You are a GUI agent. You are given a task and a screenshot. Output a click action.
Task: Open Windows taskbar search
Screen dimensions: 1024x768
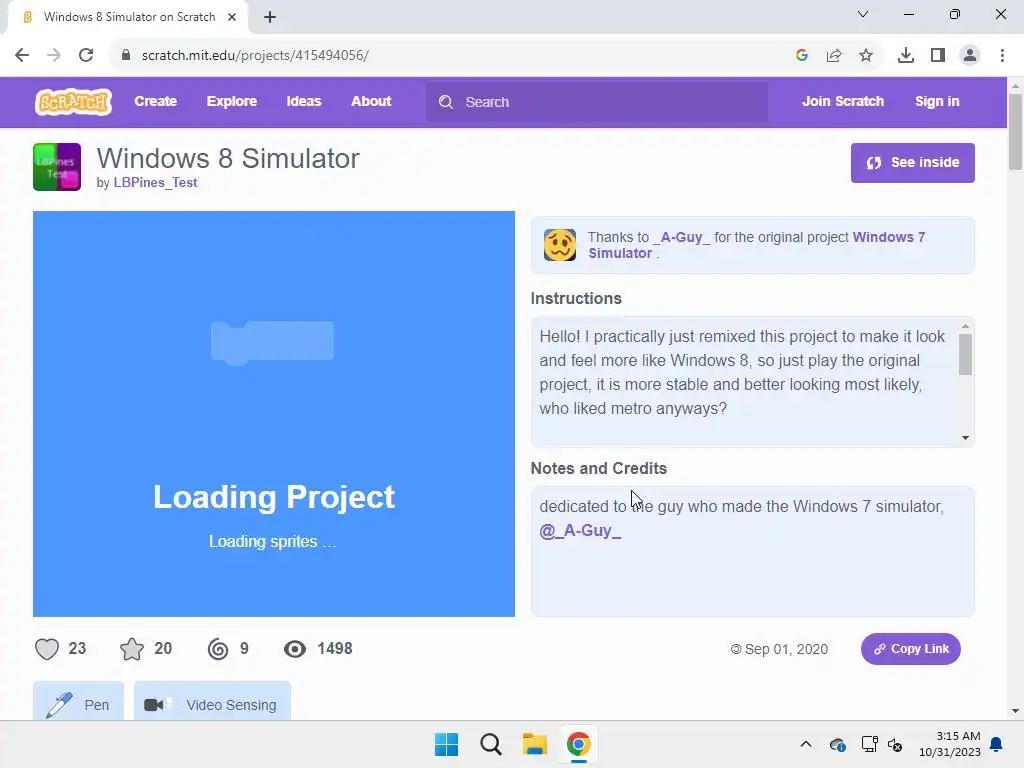tap(490, 744)
